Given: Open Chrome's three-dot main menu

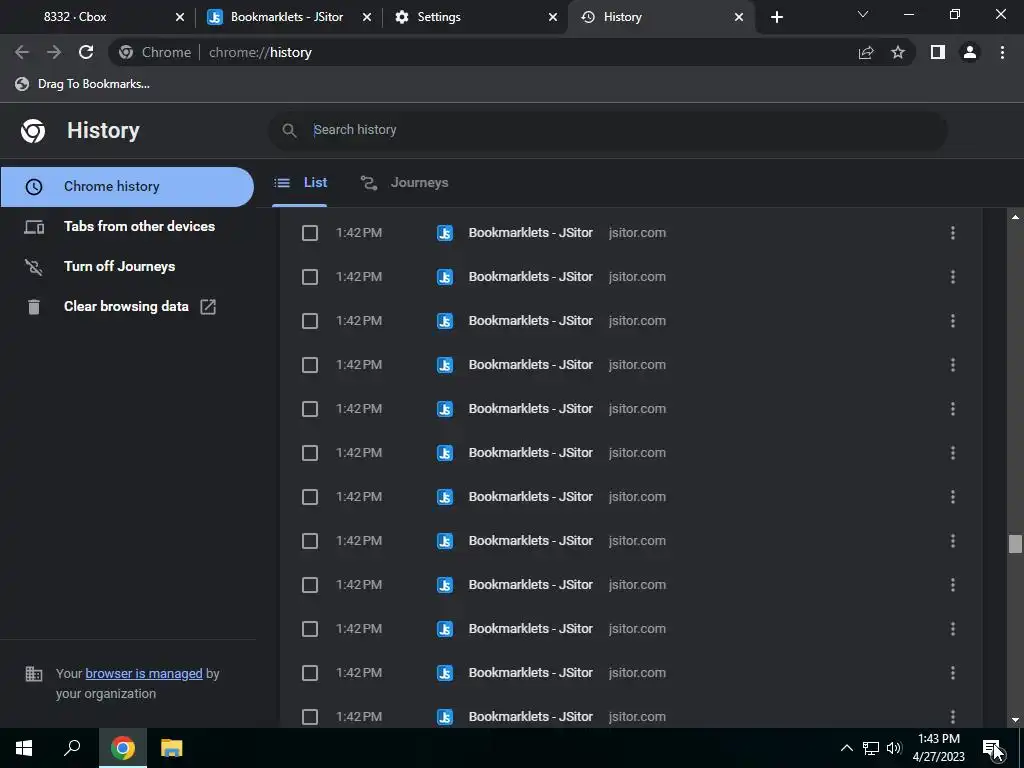Looking at the screenshot, I should tap(1002, 52).
